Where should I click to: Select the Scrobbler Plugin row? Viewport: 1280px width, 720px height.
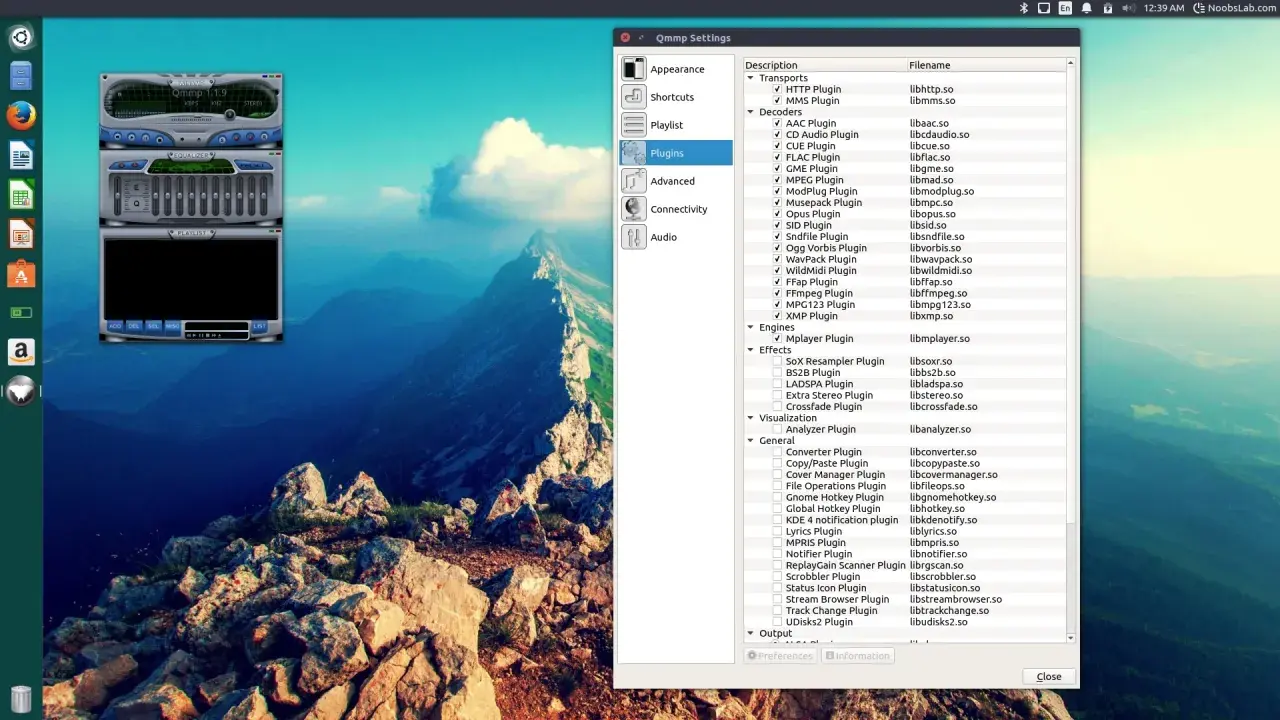(x=905, y=577)
